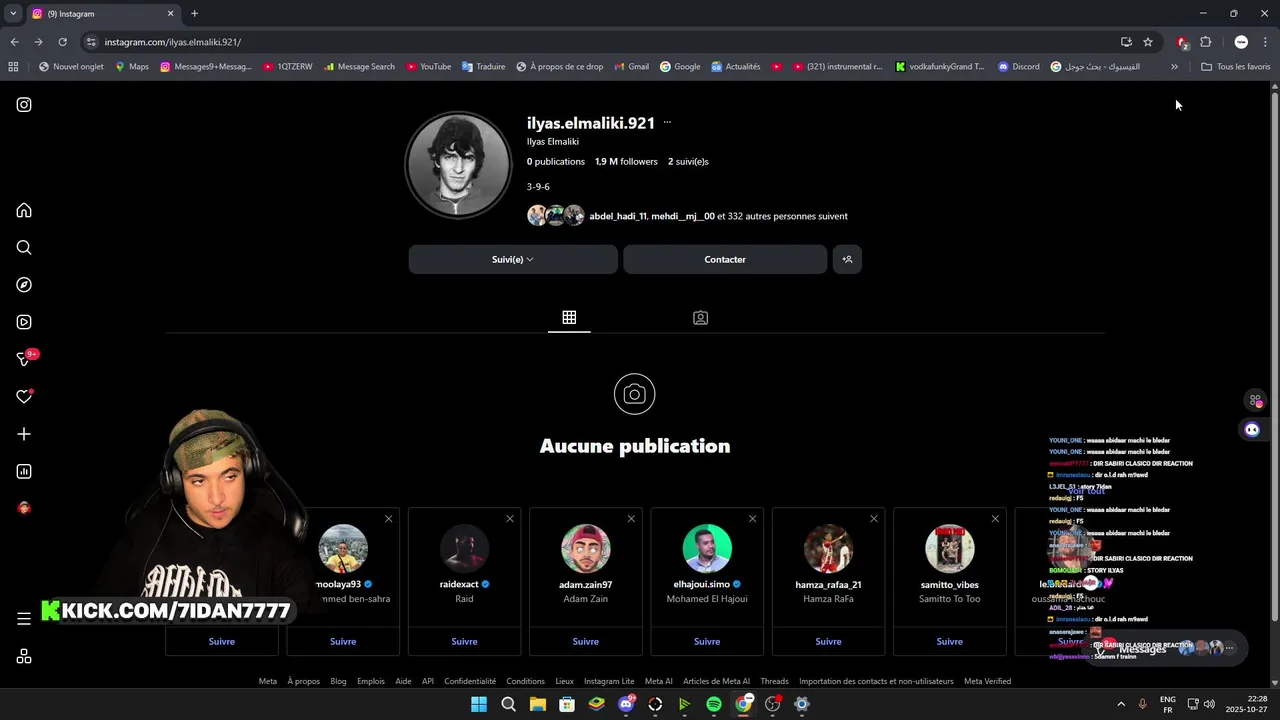Open the Discord bookmark
The height and width of the screenshot is (720, 1280).
click(1019, 67)
